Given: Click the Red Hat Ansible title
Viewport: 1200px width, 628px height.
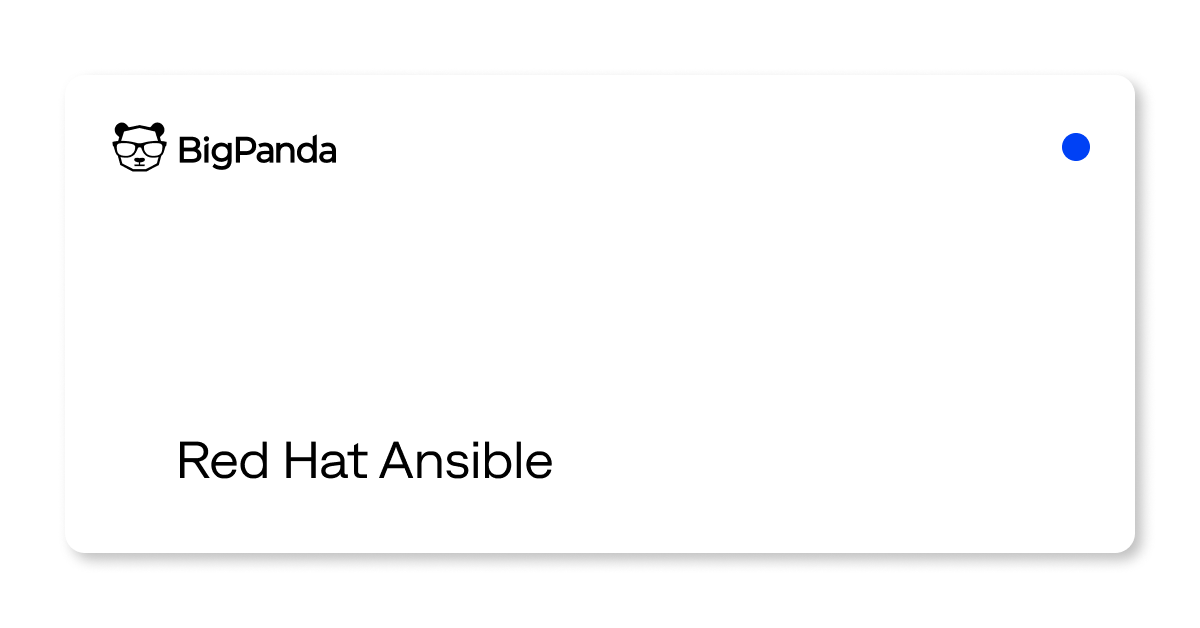Looking at the screenshot, I should [365, 461].
